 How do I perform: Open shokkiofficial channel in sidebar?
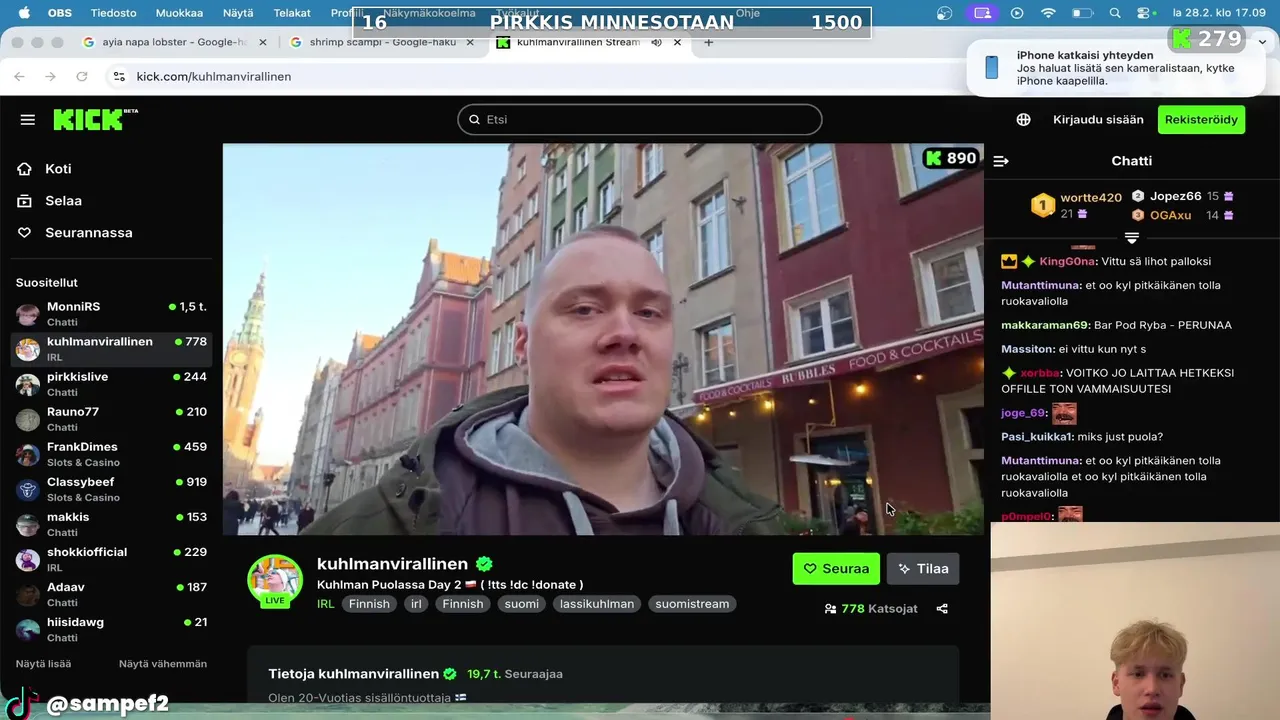click(111, 559)
